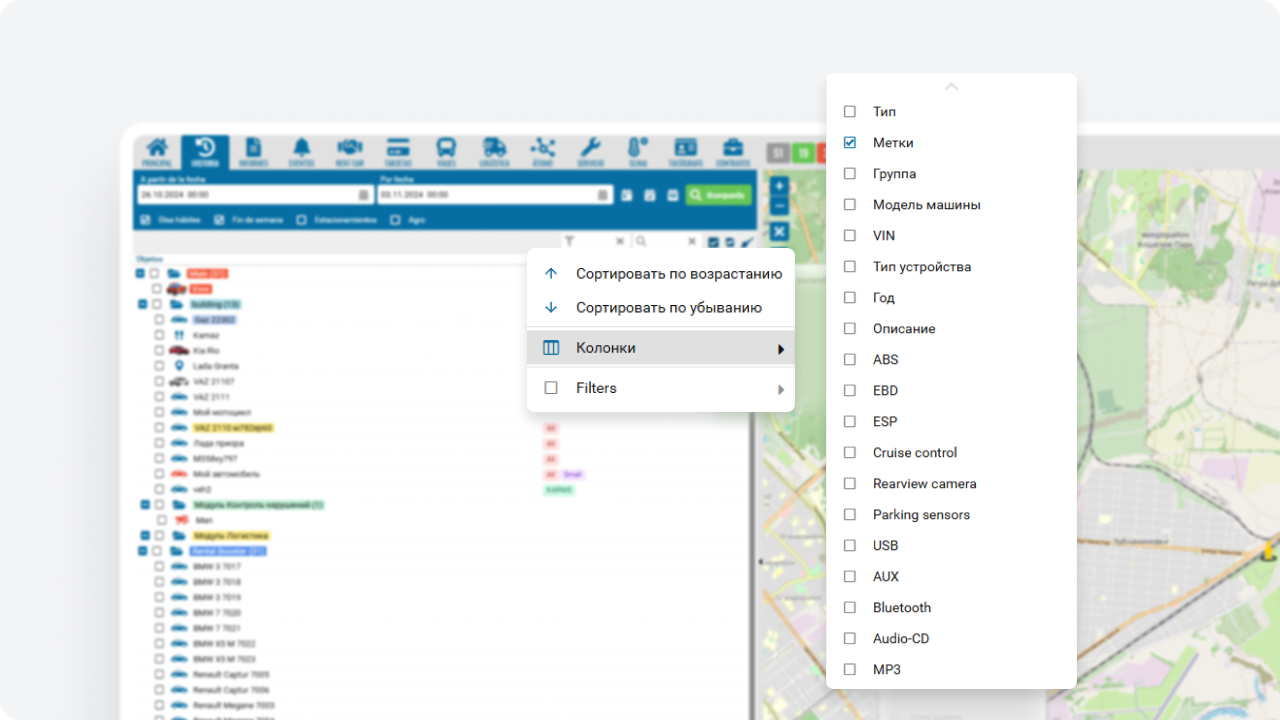Image resolution: width=1280 pixels, height=720 pixels.
Task: Check the Bluetooth column option
Action: [850, 608]
